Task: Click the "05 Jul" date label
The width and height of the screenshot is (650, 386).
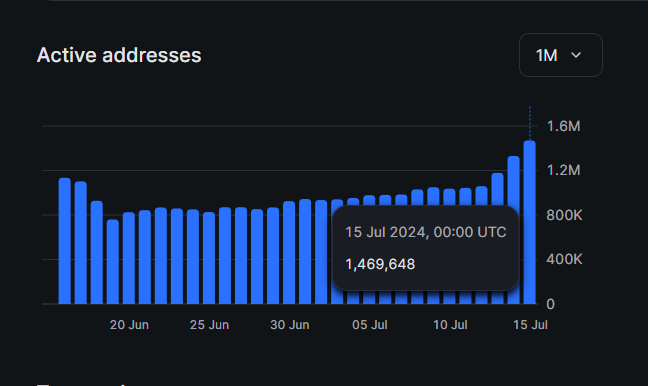Action: [x=370, y=325]
